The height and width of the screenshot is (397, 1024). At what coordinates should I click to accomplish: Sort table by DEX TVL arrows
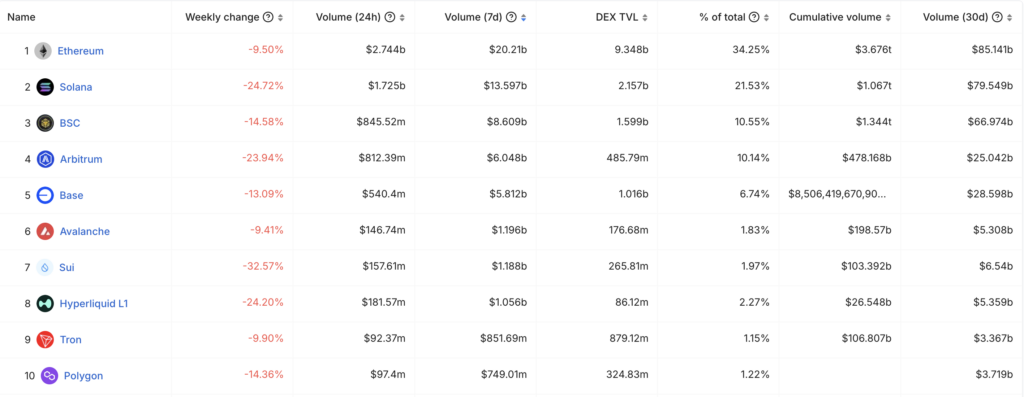point(645,18)
